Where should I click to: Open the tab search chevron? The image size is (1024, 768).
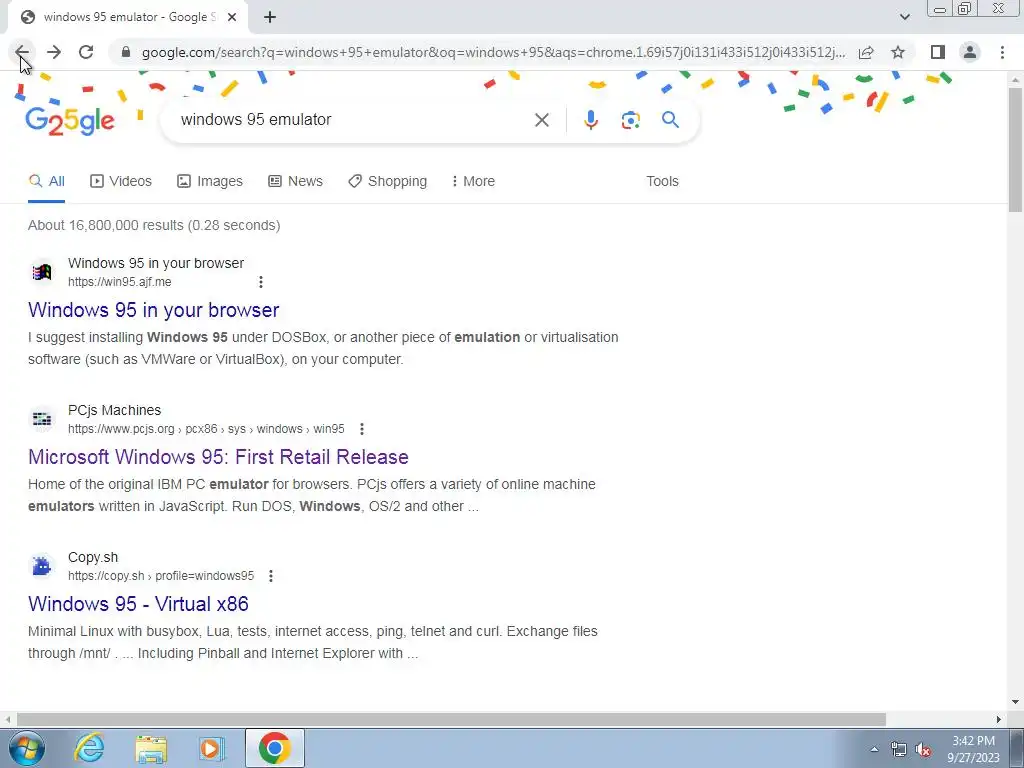(x=904, y=17)
